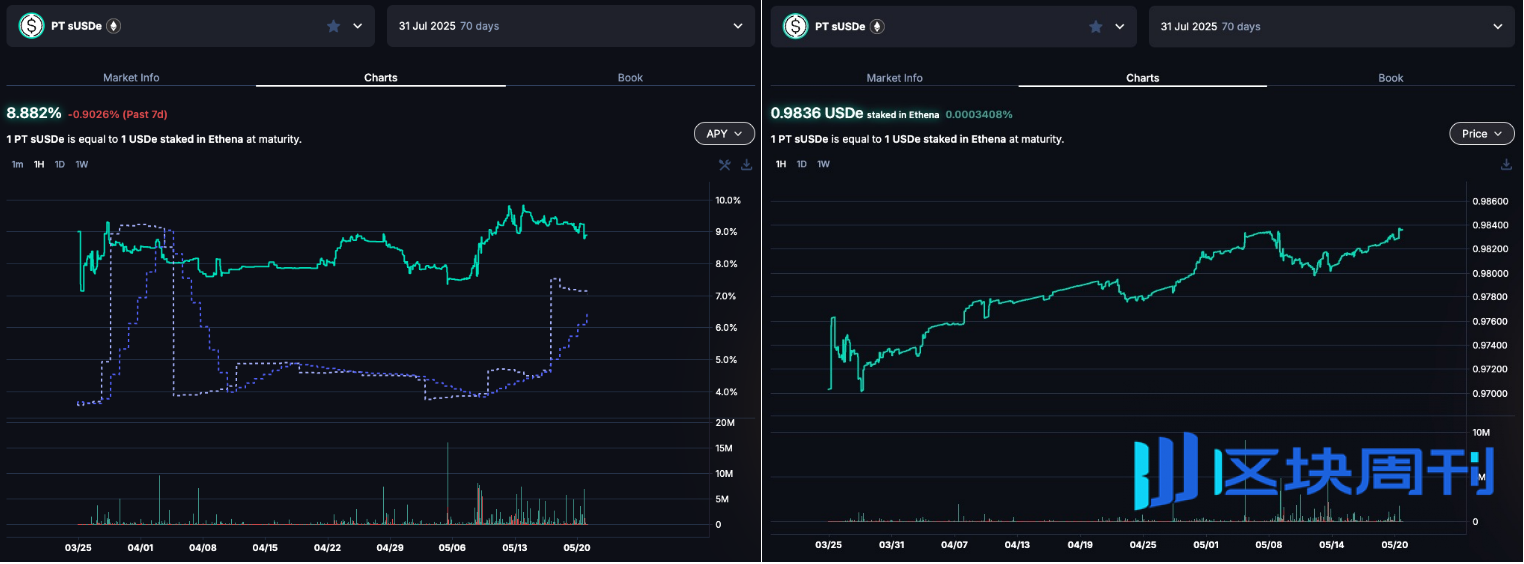Select the Charts tab in the APY panel
1524x564 pixels.
(381, 77)
